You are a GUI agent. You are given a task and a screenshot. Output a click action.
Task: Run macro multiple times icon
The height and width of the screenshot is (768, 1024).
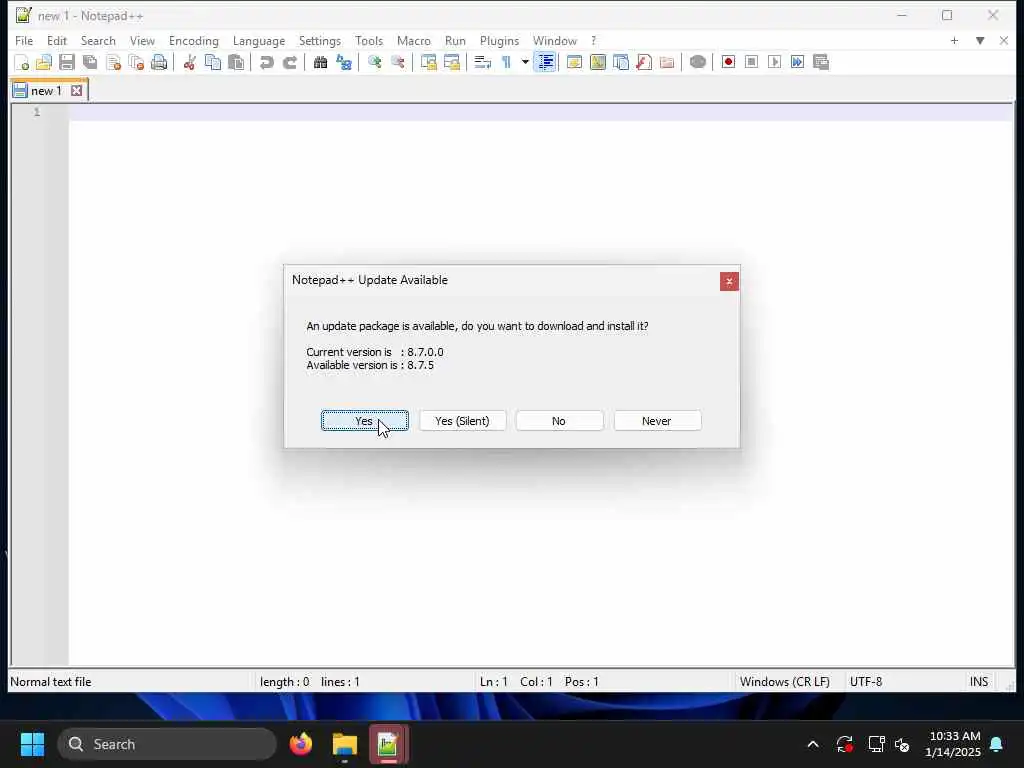point(797,62)
